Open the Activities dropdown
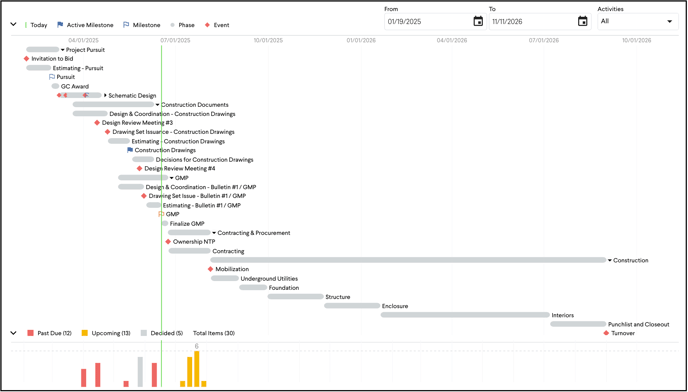Screen dimensions: 688x392 pos(638,21)
